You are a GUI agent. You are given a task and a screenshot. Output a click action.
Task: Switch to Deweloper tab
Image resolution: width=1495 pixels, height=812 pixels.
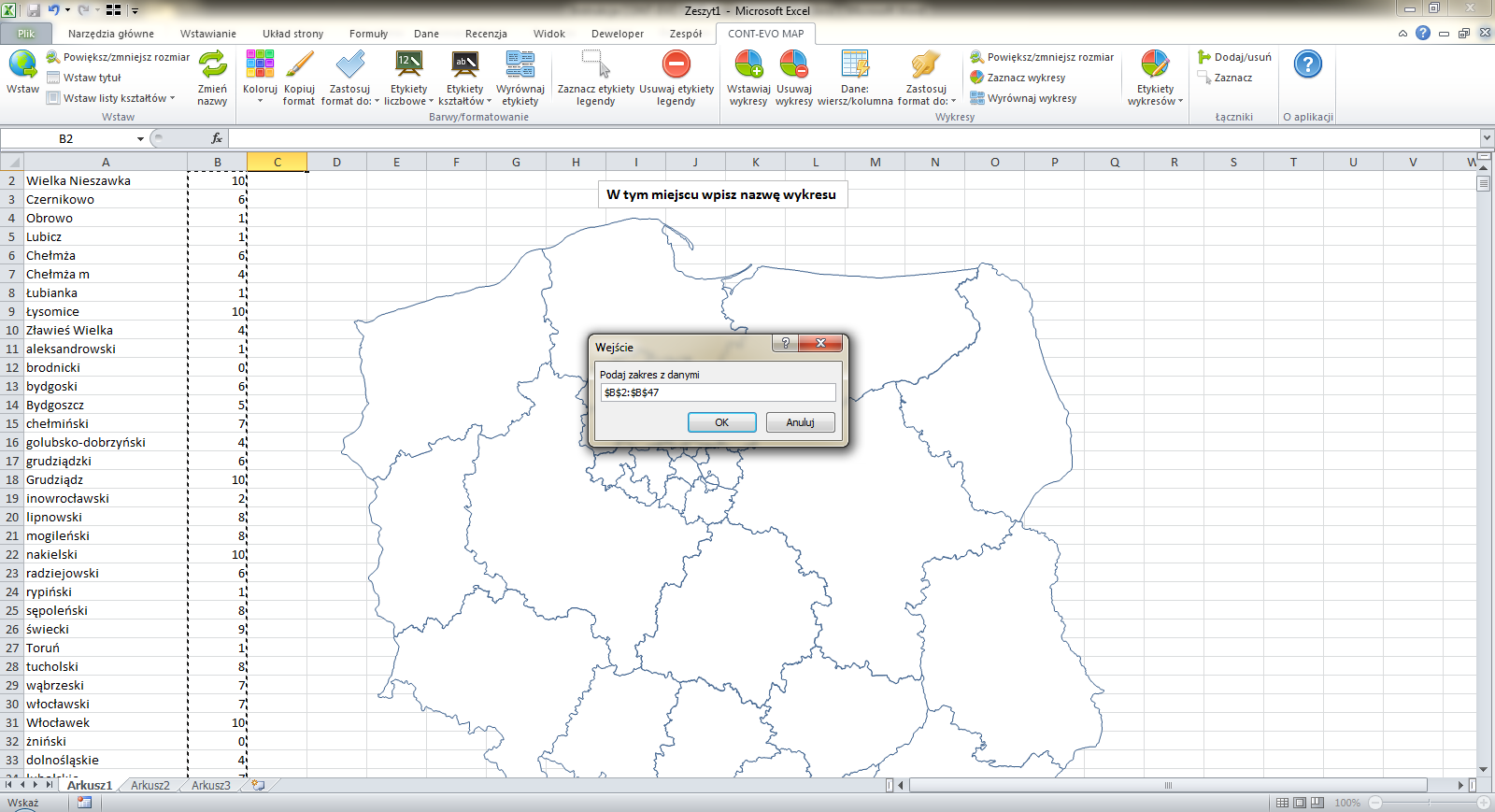(x=618, y=34)
